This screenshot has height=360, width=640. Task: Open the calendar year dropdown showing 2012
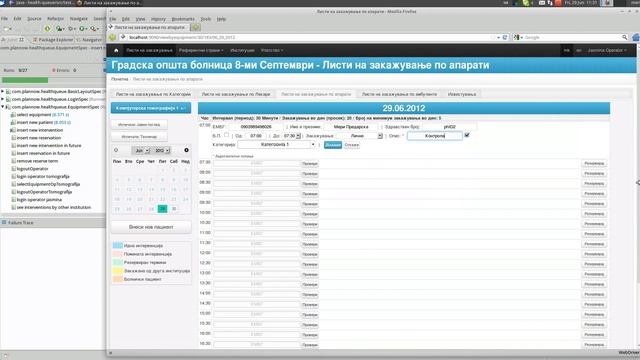[x=162, y=150]
